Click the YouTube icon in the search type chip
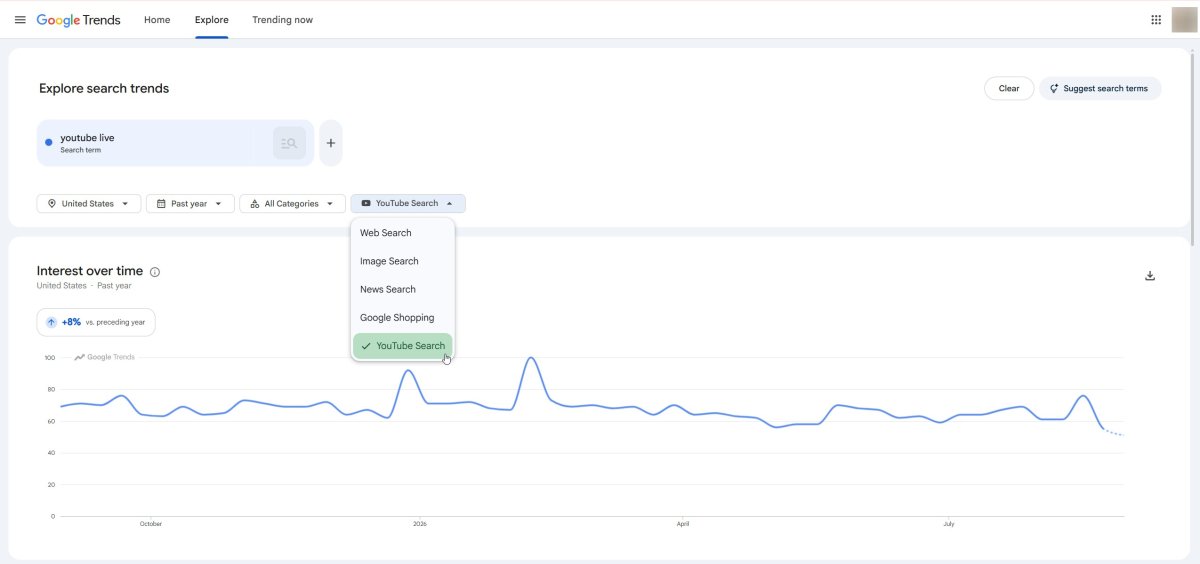Viewport: 1200px width, 564px height. 366,203
